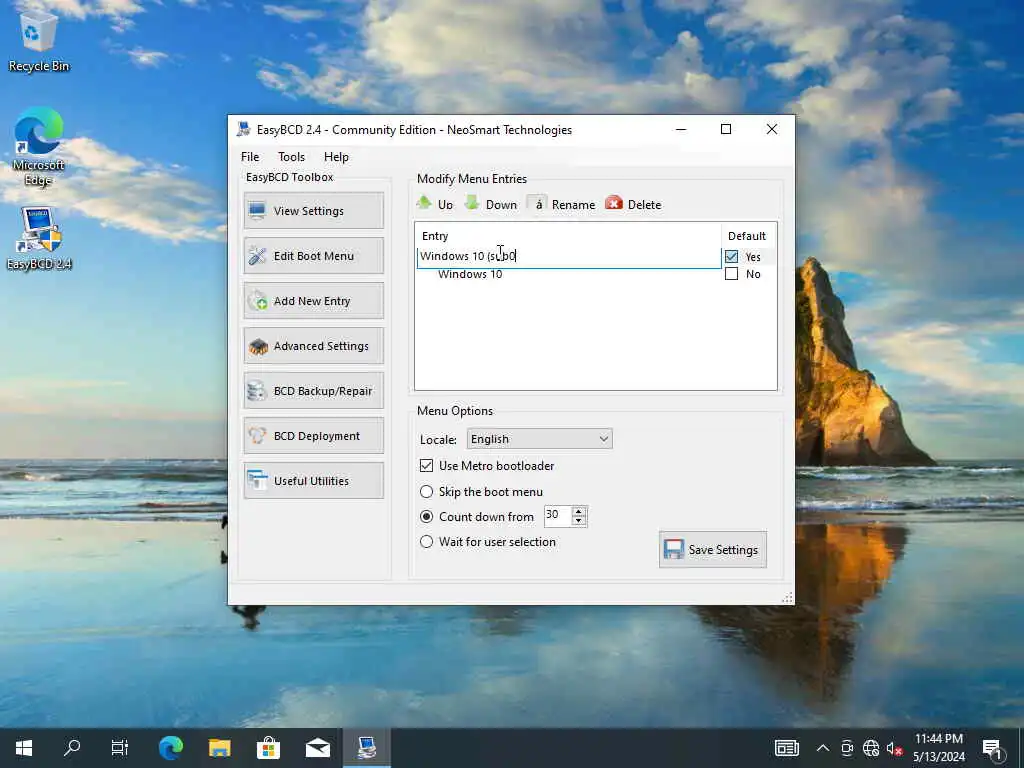Screen dimensions: 1024x768
Task: Open taskbar Search
Action: (x=72, y=748)
